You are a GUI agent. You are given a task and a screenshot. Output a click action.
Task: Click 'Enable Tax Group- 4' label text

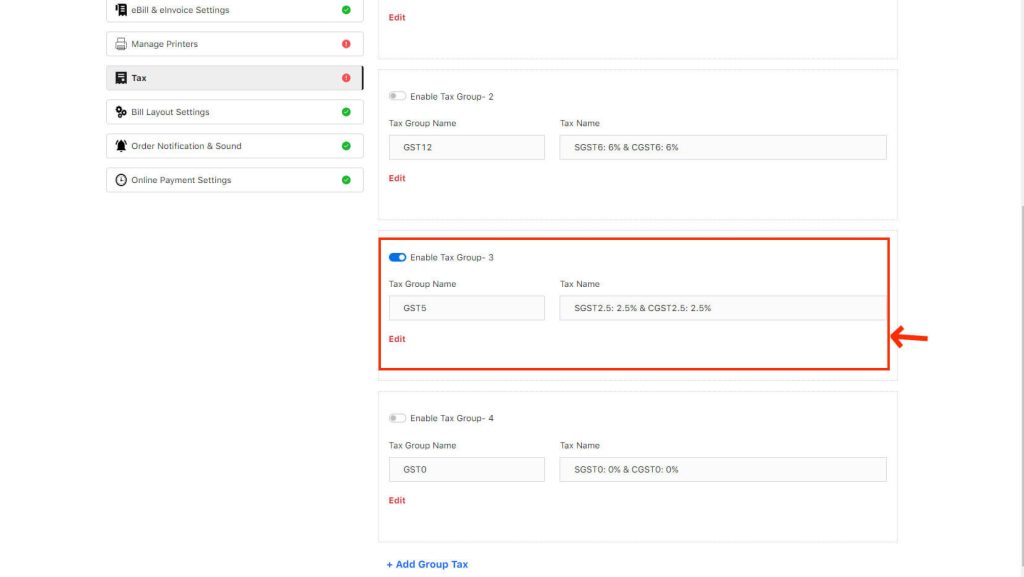(452, 418)
